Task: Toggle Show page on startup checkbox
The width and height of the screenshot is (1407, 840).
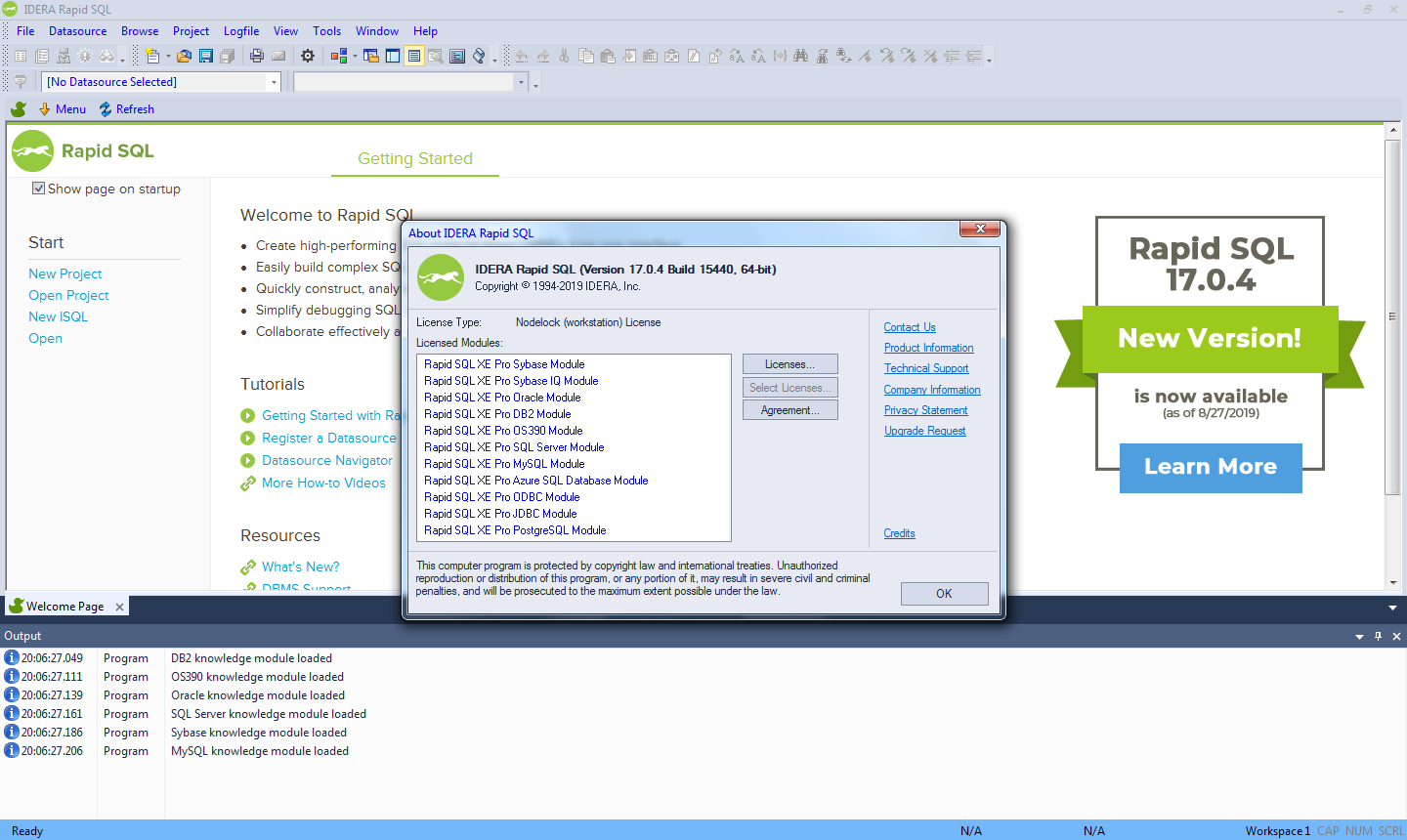Action: tap(39, 189)
